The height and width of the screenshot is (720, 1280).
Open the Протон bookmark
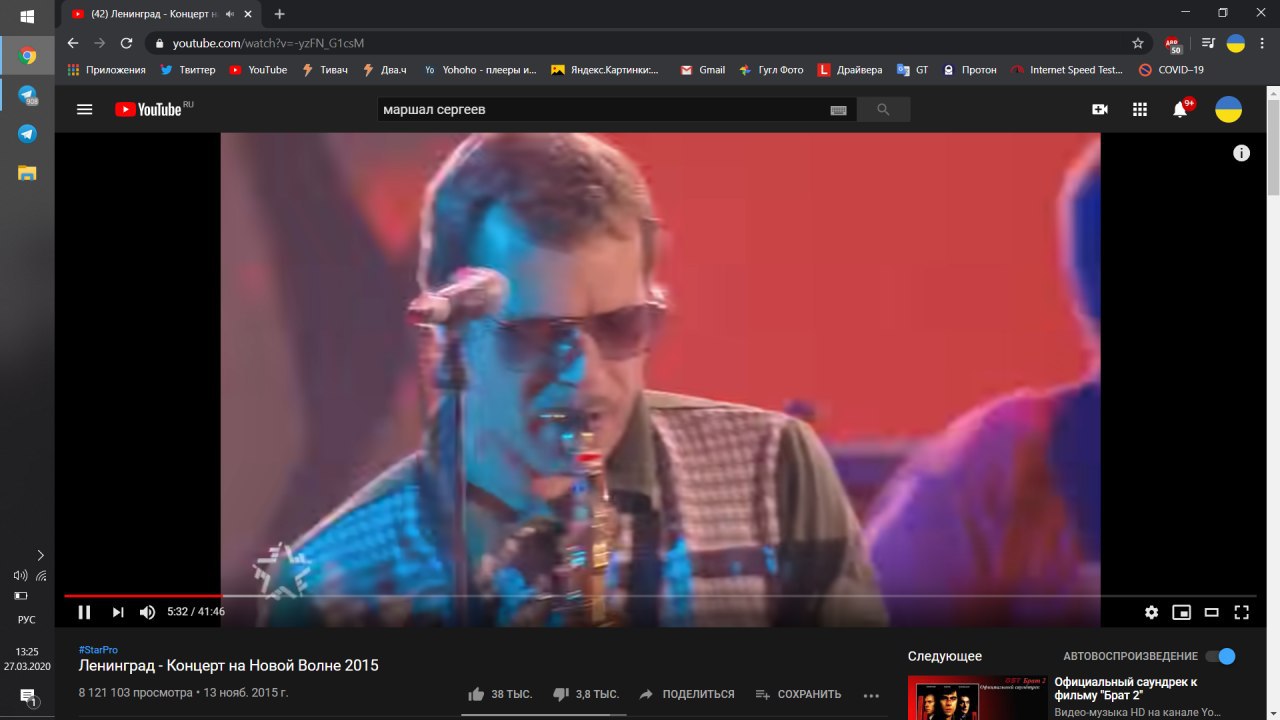tap(969, 70)
